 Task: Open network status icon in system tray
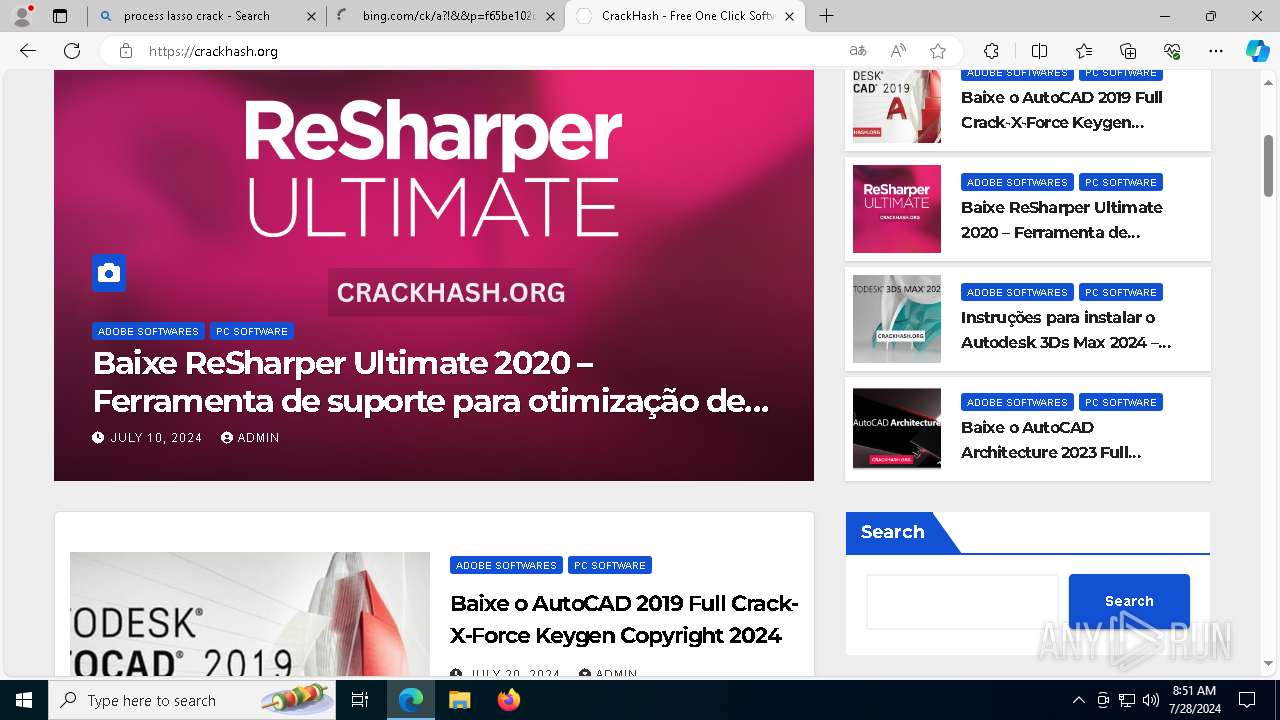pyautogui.click(x=1127, y=700)
